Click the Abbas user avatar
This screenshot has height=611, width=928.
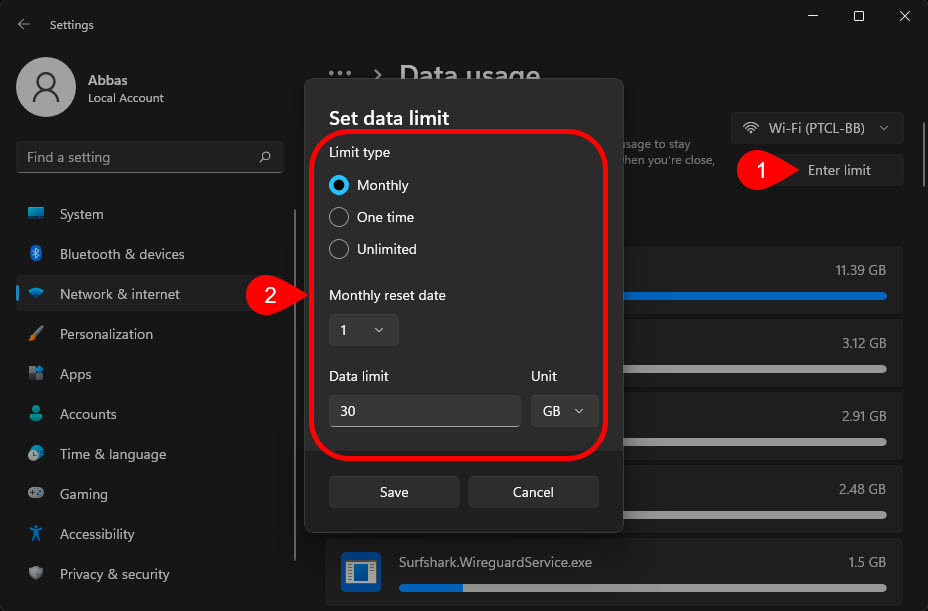(46, 87)
